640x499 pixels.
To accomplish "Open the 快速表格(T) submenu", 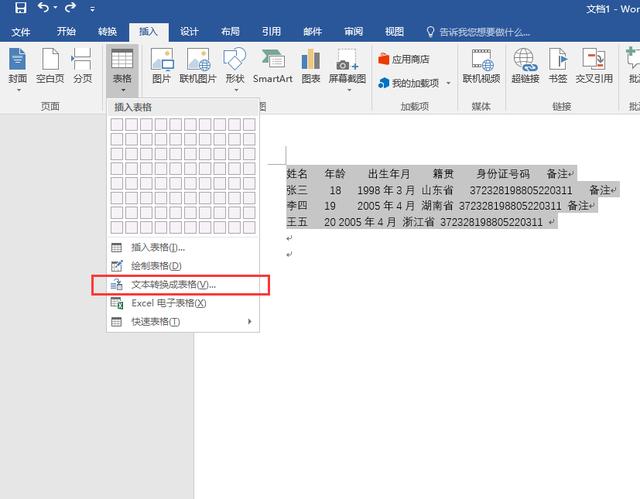I will tap(183, 322).
